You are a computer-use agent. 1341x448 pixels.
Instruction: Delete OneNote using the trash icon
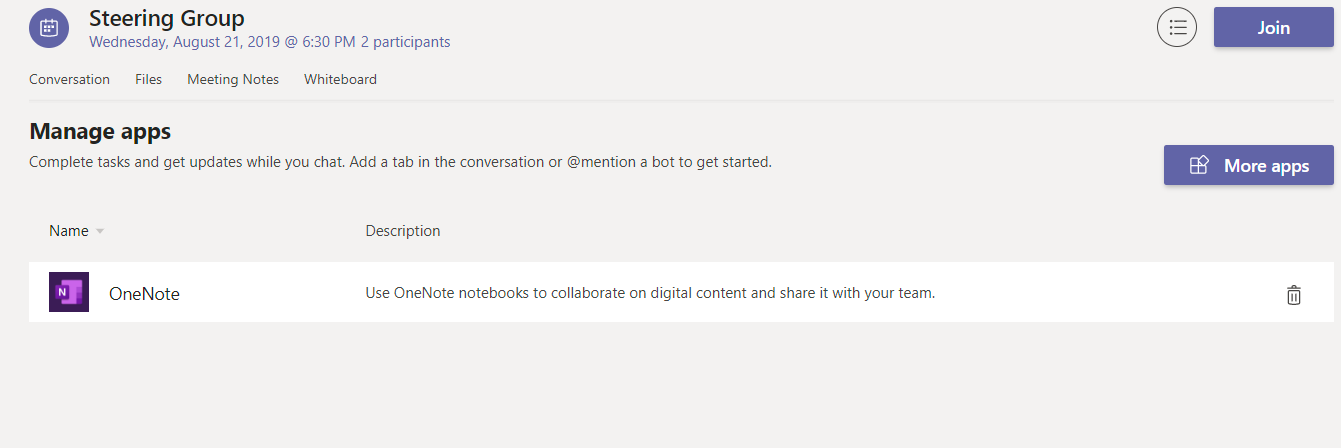[x=1294, y=294]
